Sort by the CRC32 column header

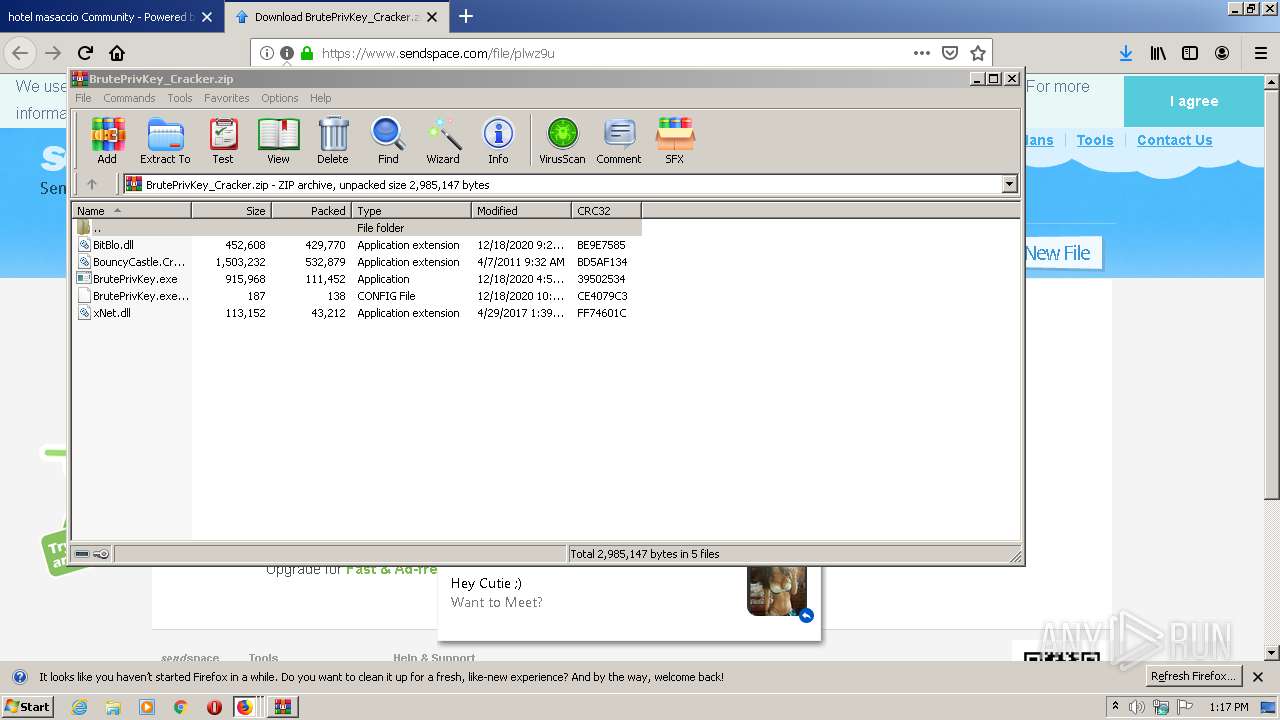pos(606,211)
